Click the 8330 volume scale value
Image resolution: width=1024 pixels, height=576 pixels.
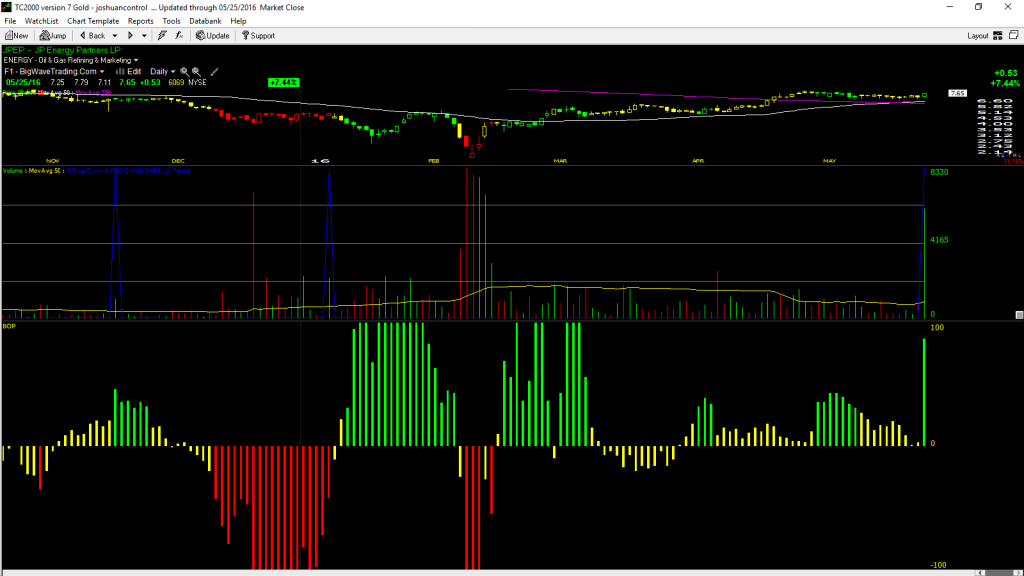(x=939, y=172)
